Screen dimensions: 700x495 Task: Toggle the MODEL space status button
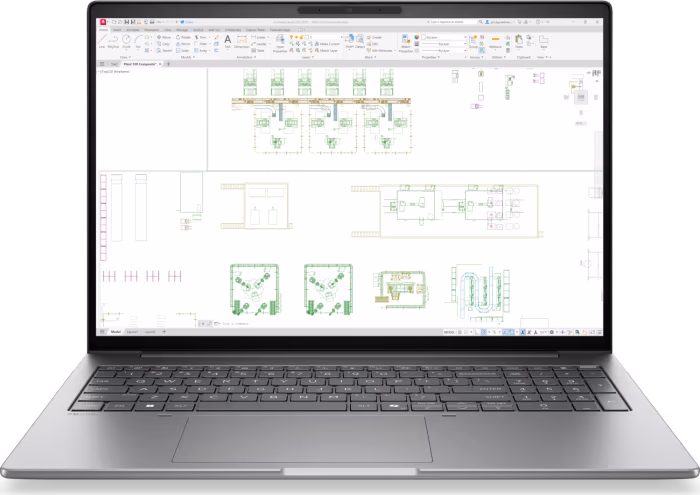449,332
